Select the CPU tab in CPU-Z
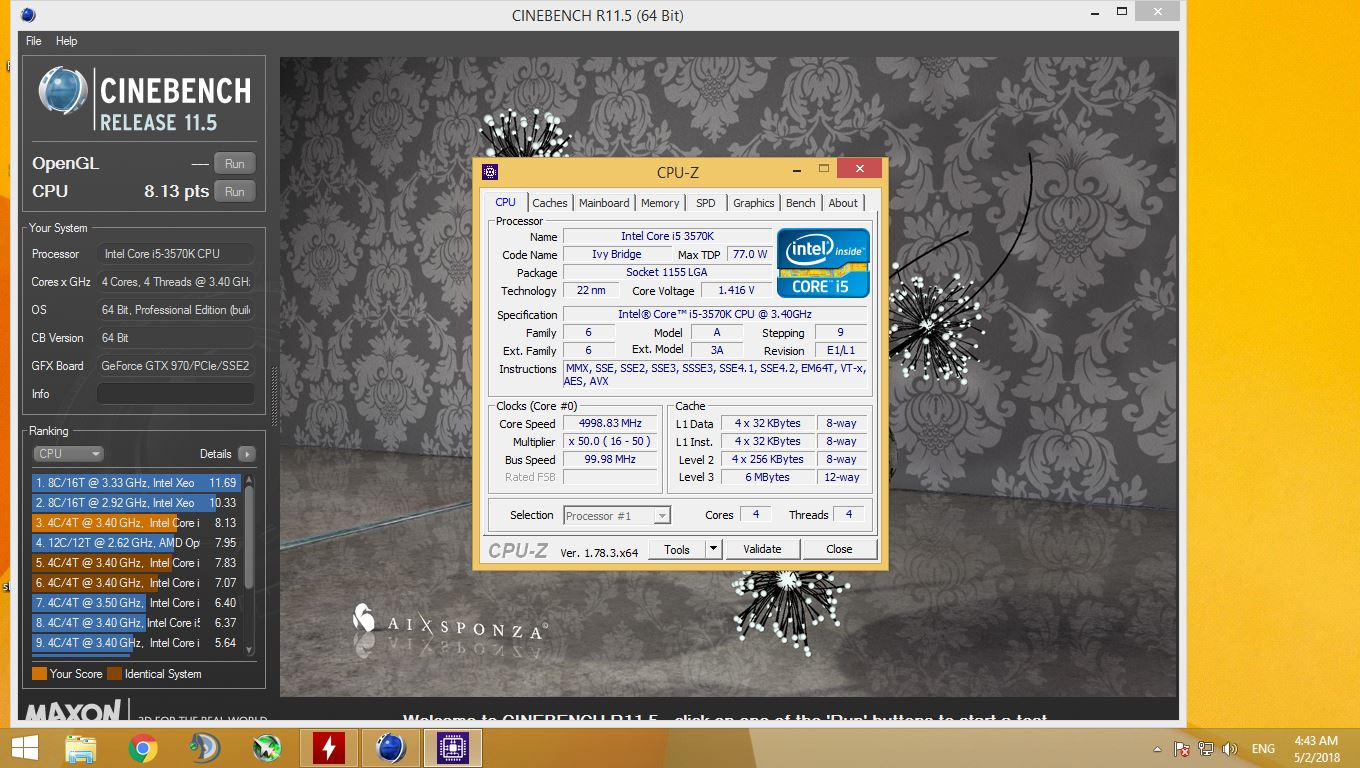The width and height of the screenshot is (1360, 768). [x=506, y=202]
